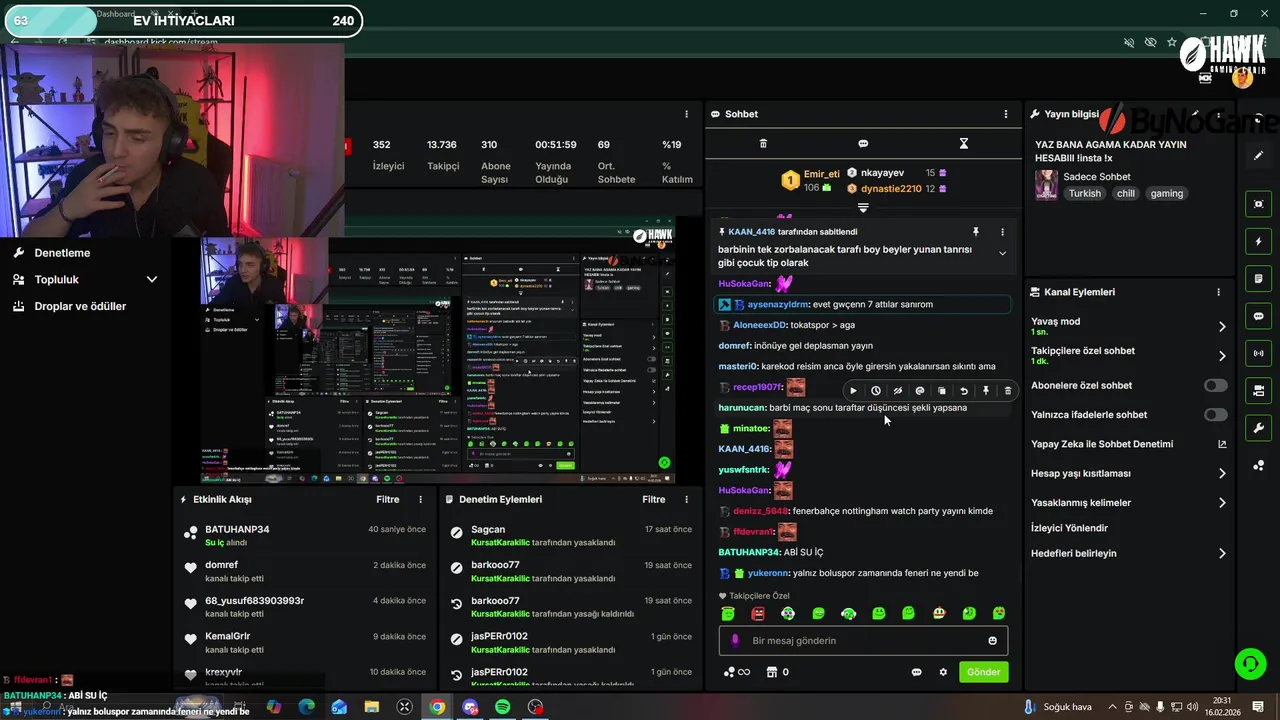Open Google Chrome from the taskbar
The height and width of the screenshot is (720, 1280).
pos(437,707)
